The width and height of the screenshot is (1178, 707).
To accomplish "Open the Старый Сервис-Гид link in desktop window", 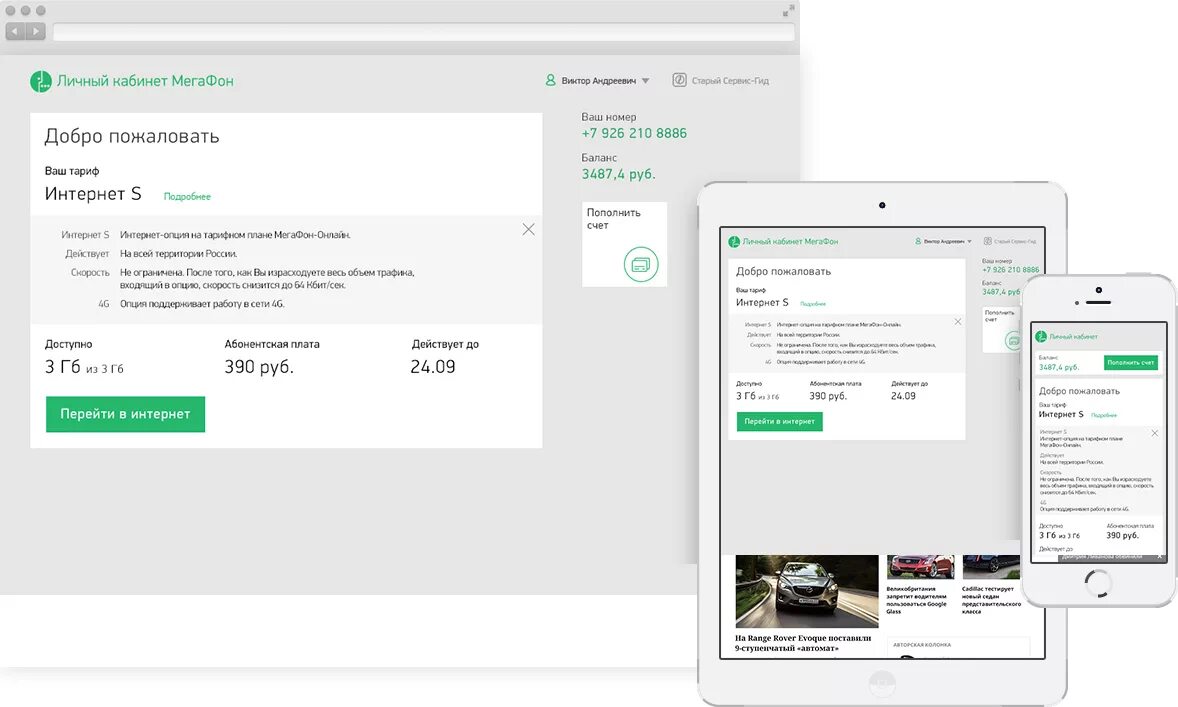I will click(x=729, y=80).
